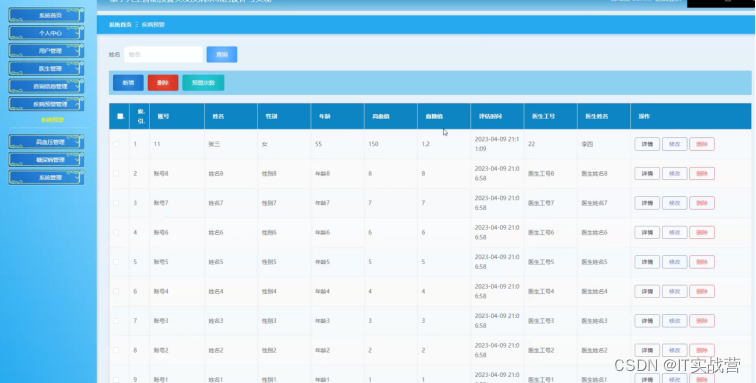Expand the 咨询信息管理 sidebar menu
756x383 pixels.
pyautogui.click(x=46, y=86)
